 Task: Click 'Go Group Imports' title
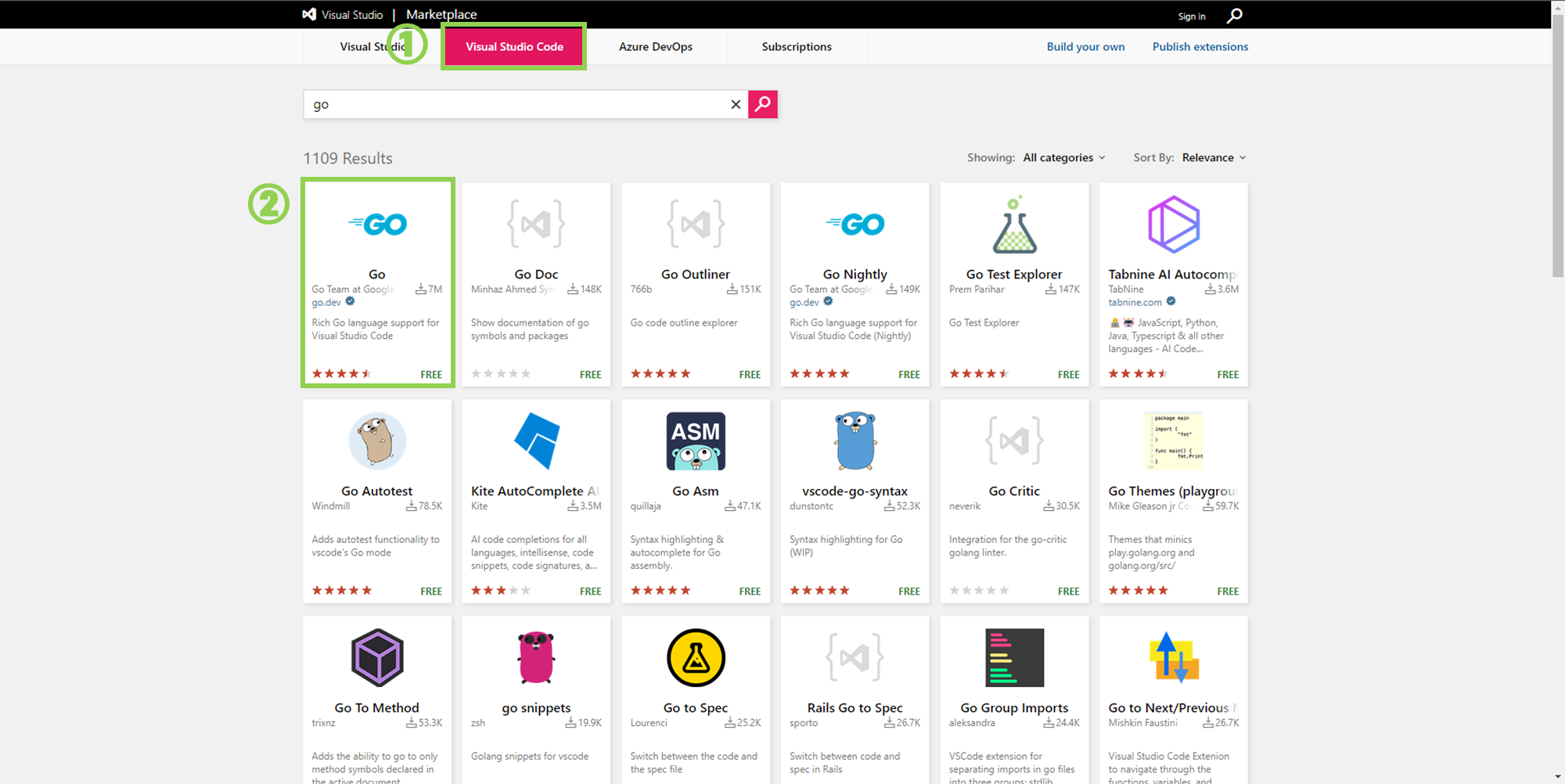[1014, 708]
